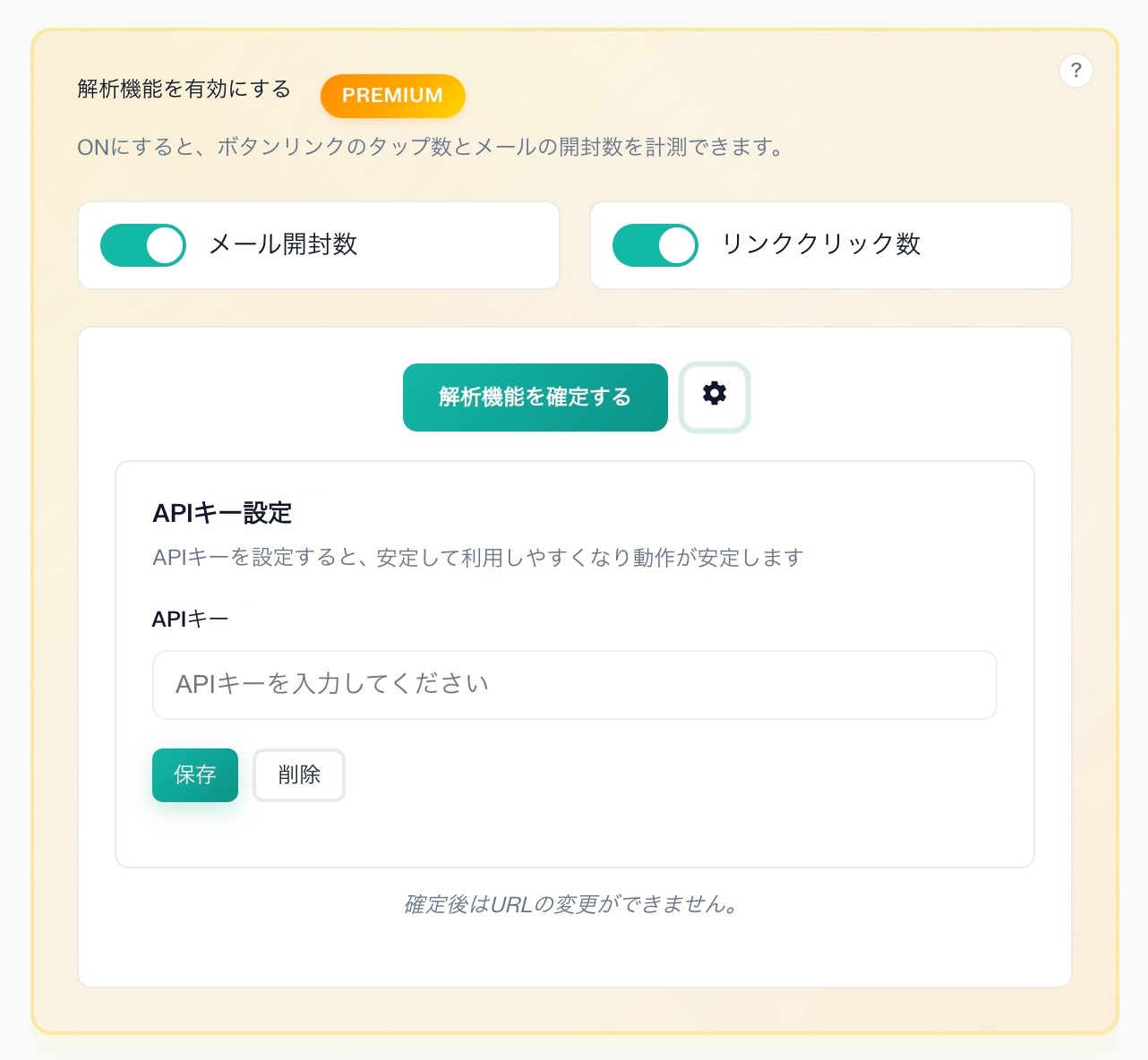Open the help question mark icon
Image resolution: width=1148 pixels, height=1060 pixels.
coord(1075,71)
